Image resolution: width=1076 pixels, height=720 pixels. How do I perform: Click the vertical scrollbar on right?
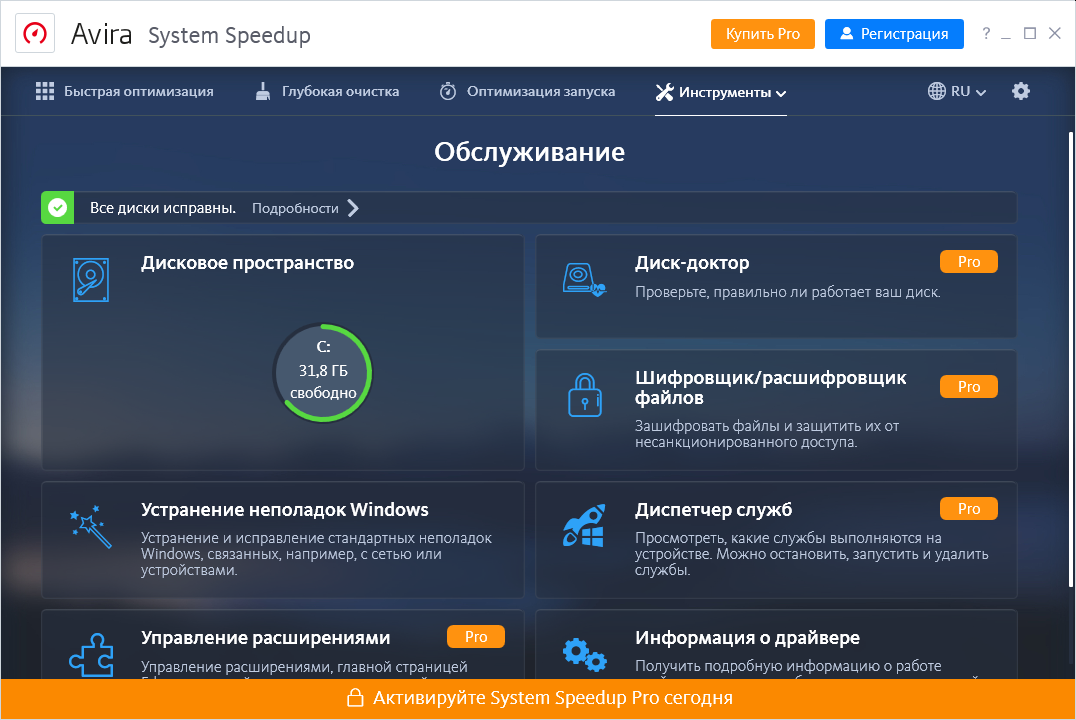1071,359
